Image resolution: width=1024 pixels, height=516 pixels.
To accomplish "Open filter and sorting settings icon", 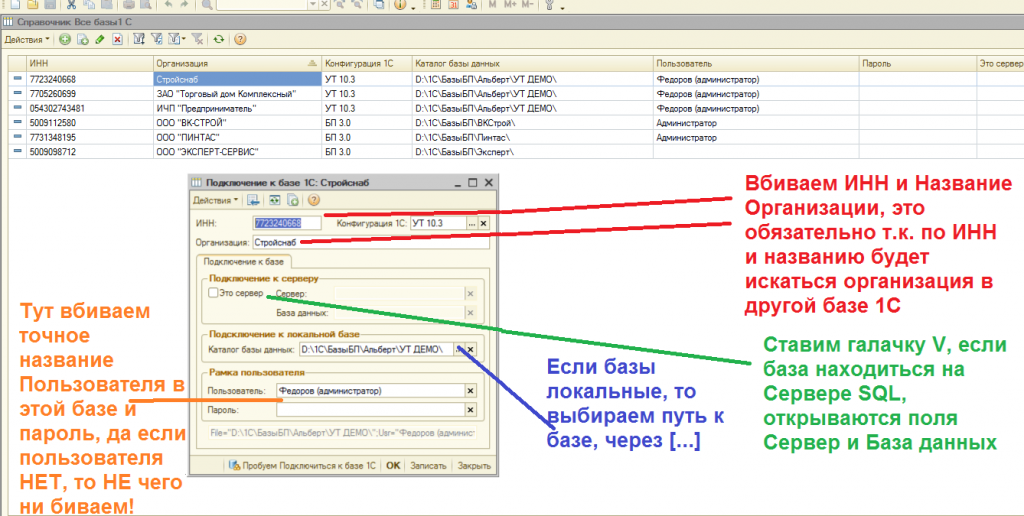I will point(139,40).
